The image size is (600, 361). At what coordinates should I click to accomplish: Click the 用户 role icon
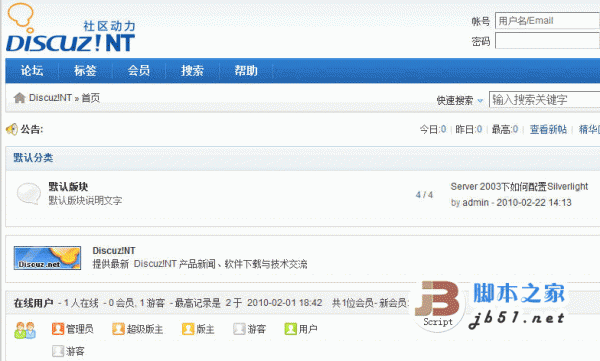[290, 329]
